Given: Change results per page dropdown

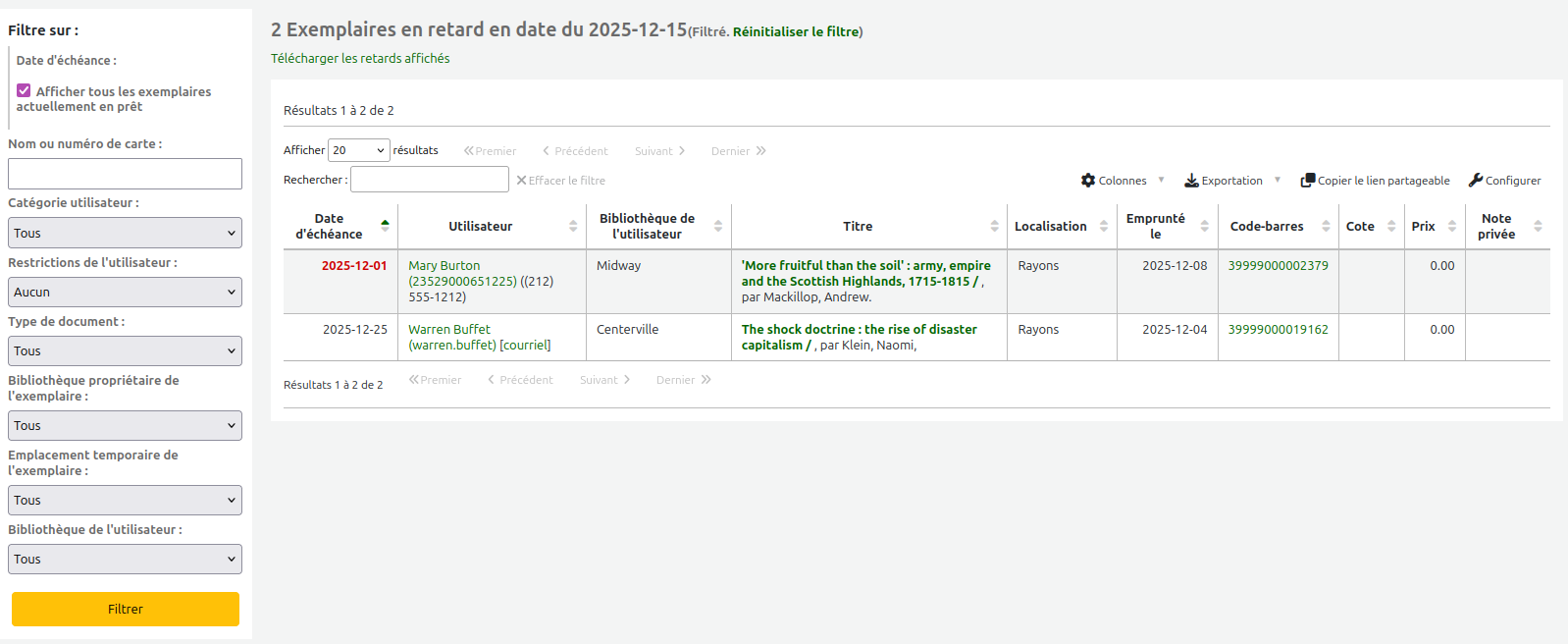Looking at the screenshot, I should click(x=358, y=150).
